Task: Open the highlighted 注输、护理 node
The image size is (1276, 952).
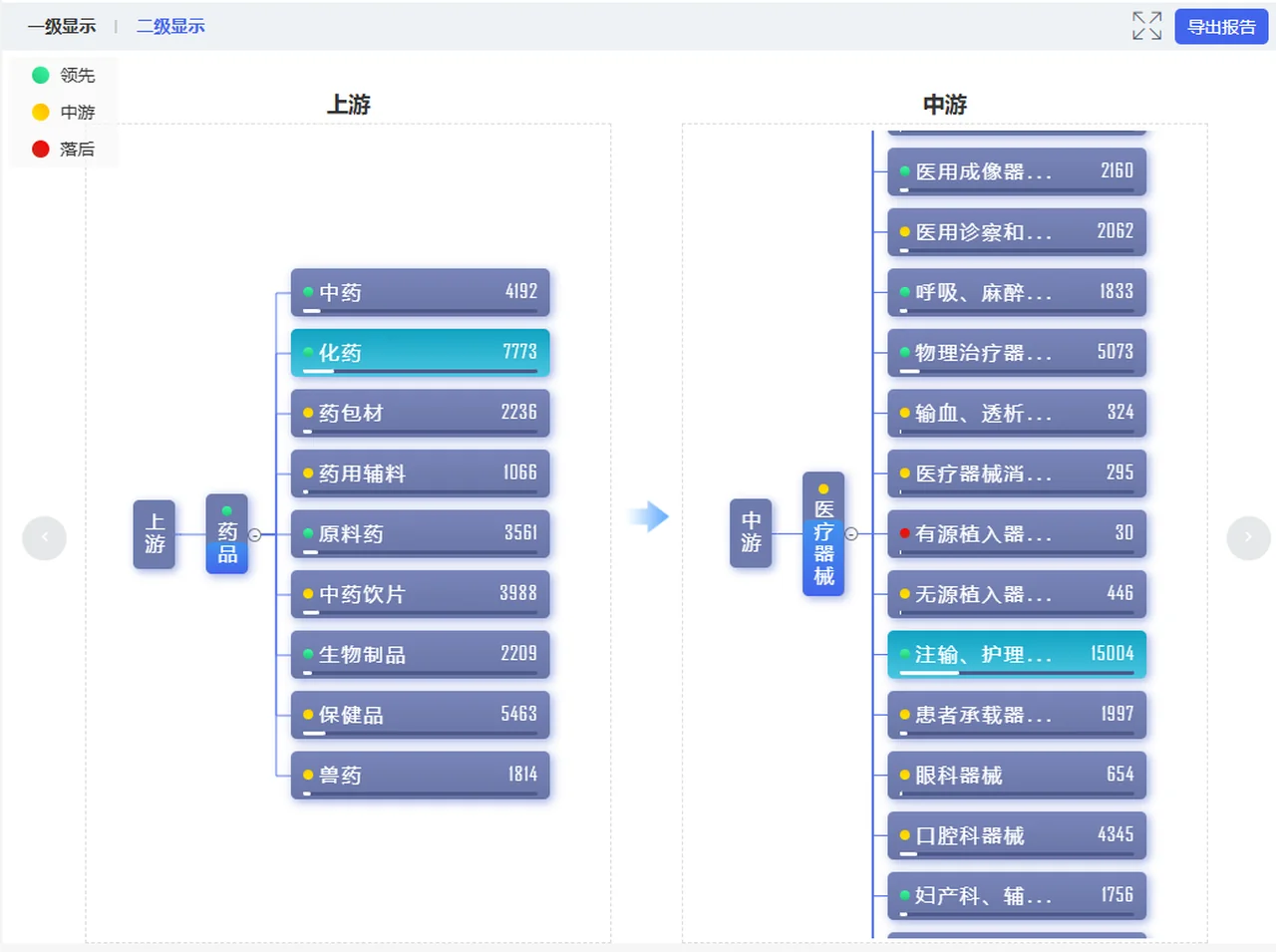Action: pyautogui.click(x=1017, y=655)
